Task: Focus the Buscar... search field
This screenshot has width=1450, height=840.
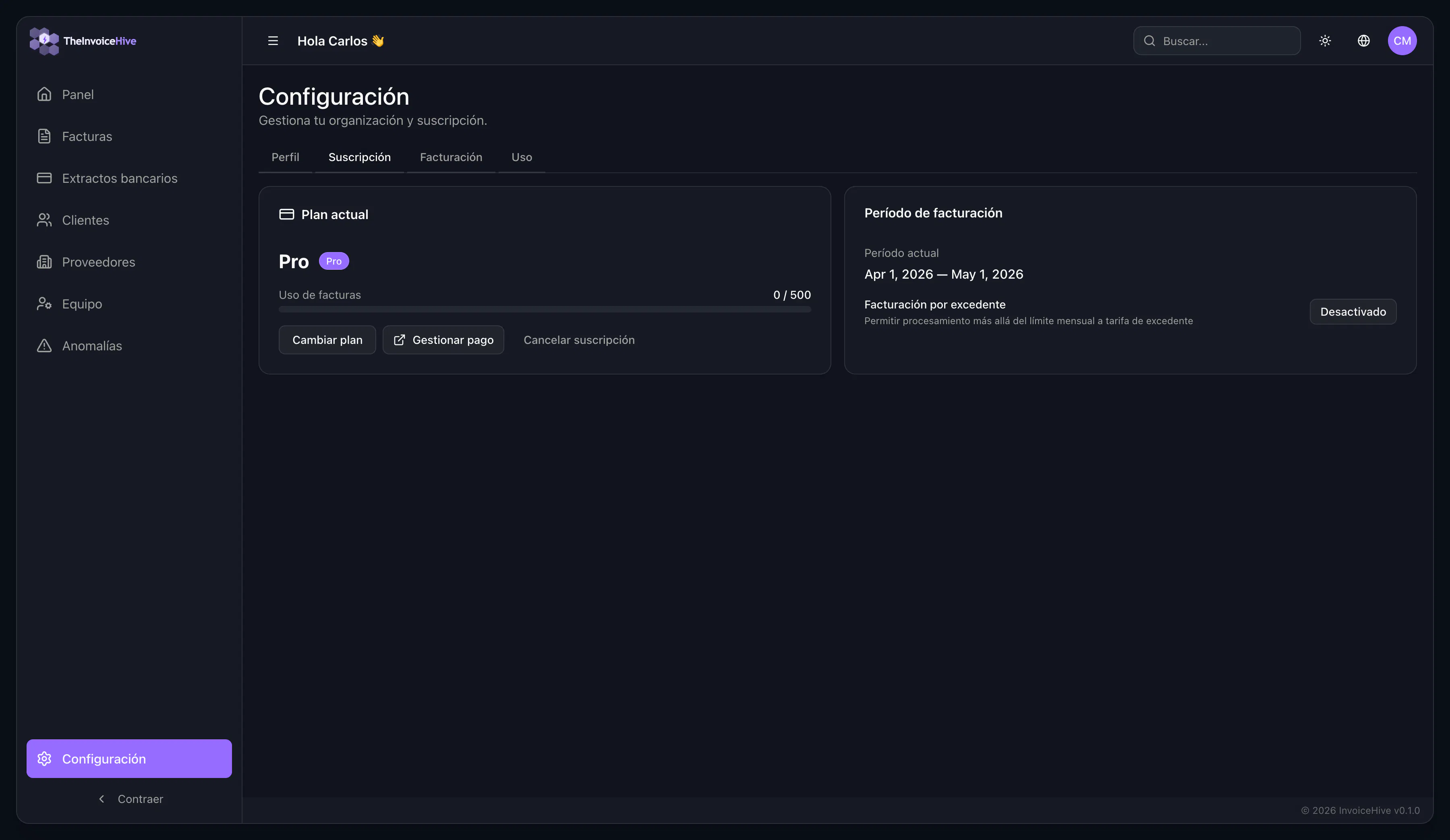Action: (x=1217, y=41)
